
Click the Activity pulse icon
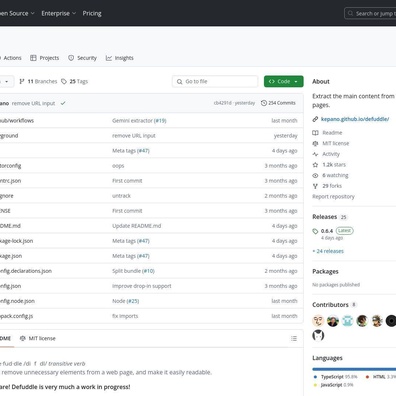(315, 154)
